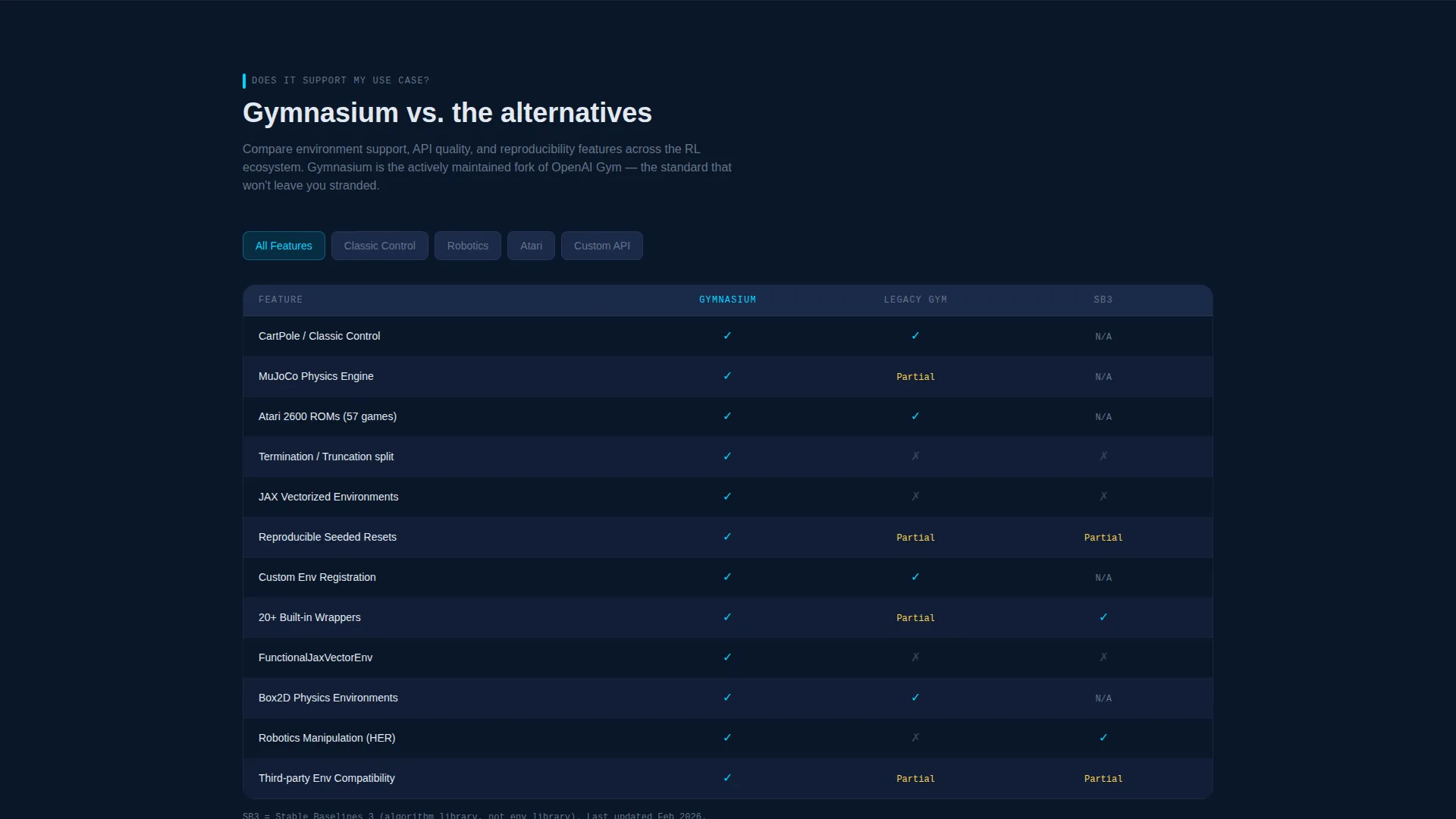Click the Reproducible Seeded Resets feature name
This screenshot has height=819, width=1456.
(x=328, y=537)
